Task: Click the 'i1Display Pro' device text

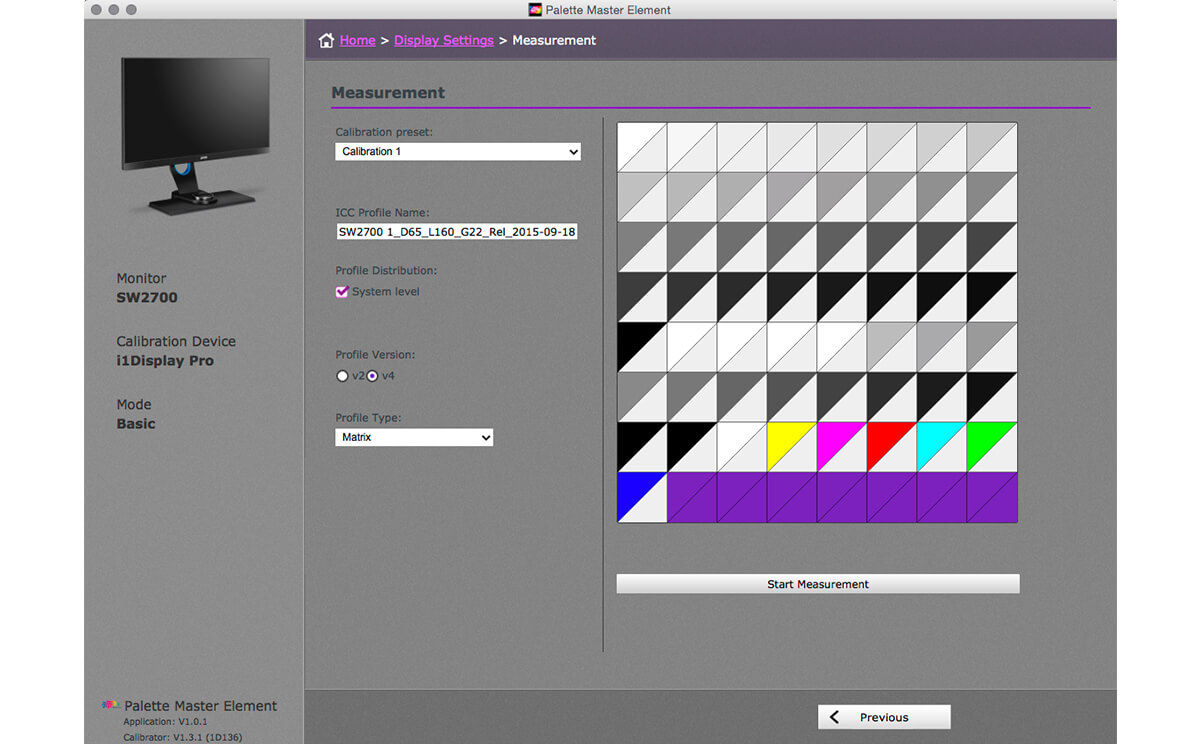Action: [165, 361]
